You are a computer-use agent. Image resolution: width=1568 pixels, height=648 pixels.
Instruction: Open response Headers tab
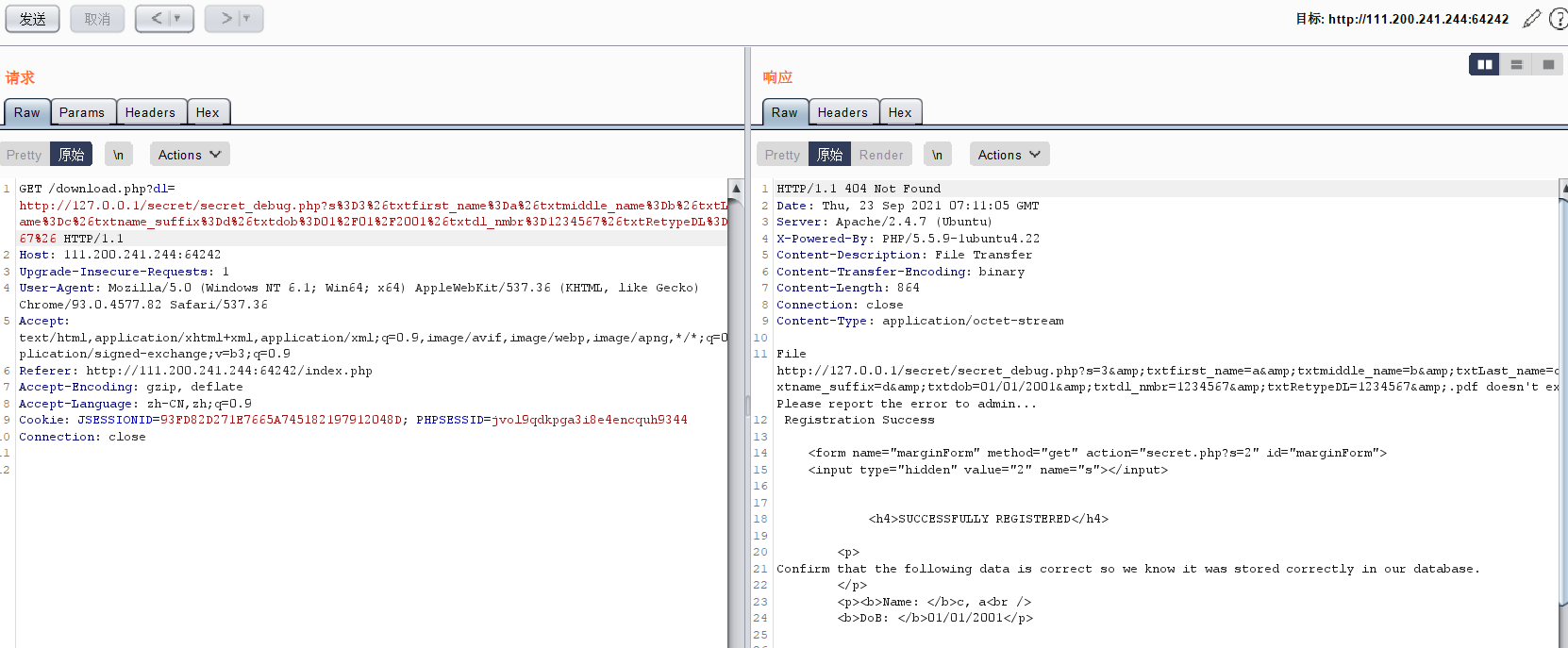click(x=843, y=112)
